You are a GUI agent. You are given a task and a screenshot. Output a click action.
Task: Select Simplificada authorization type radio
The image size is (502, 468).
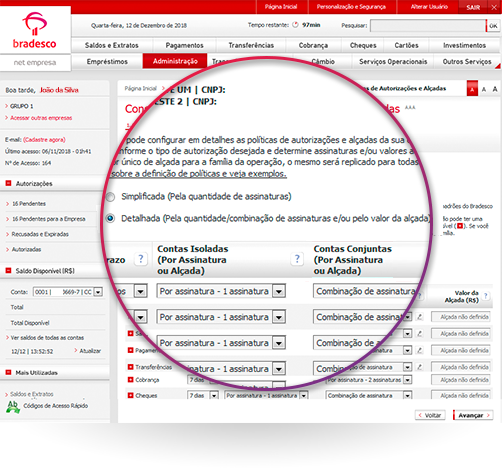click(110, 197)
